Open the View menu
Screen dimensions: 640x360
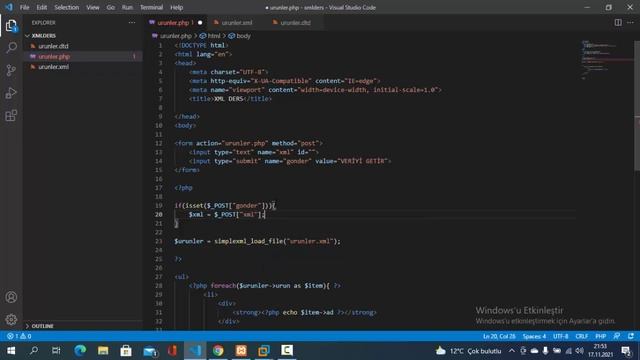click(93, 7)
